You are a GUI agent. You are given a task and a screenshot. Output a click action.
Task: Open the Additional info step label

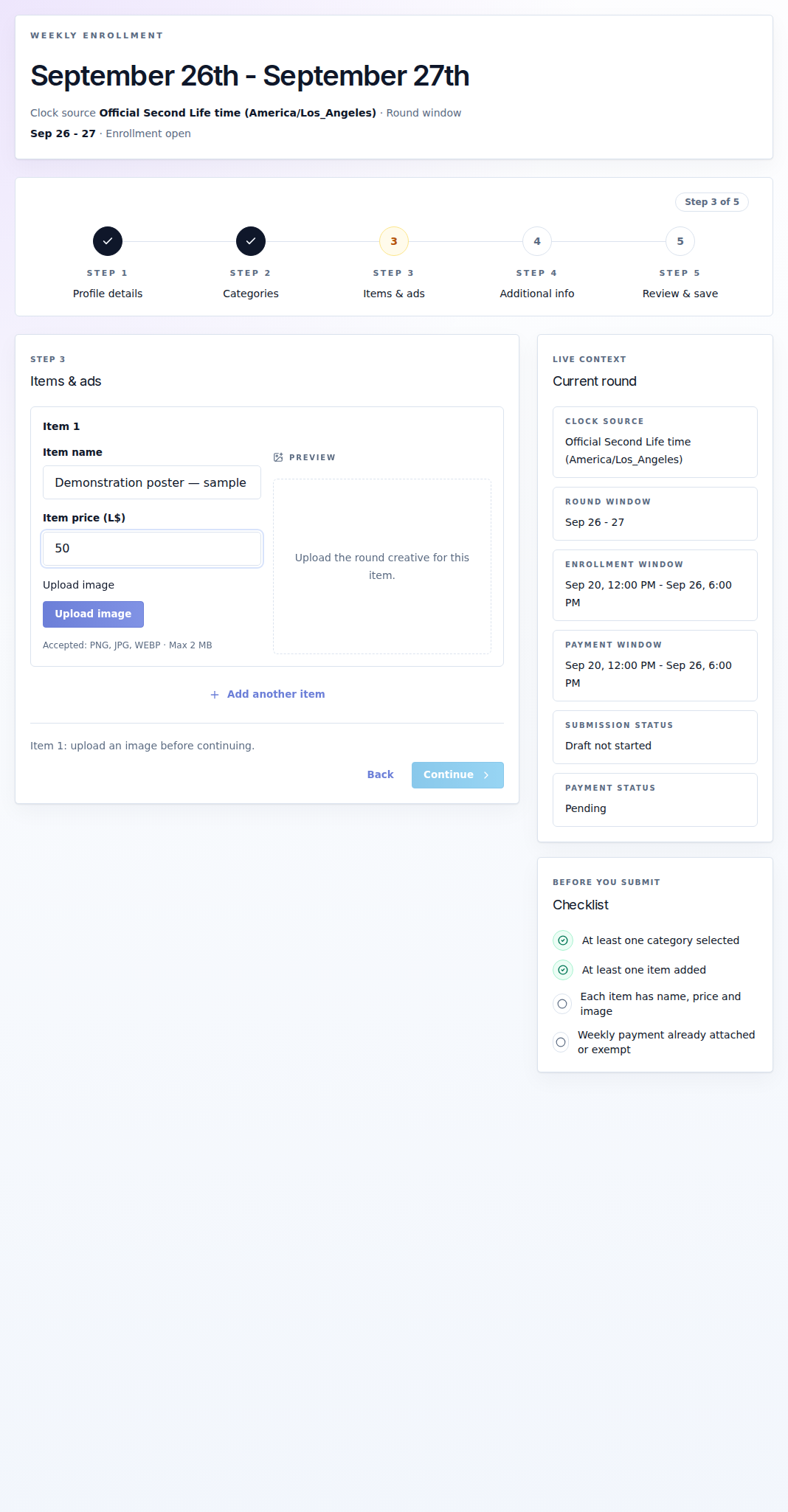click(537, 294)
